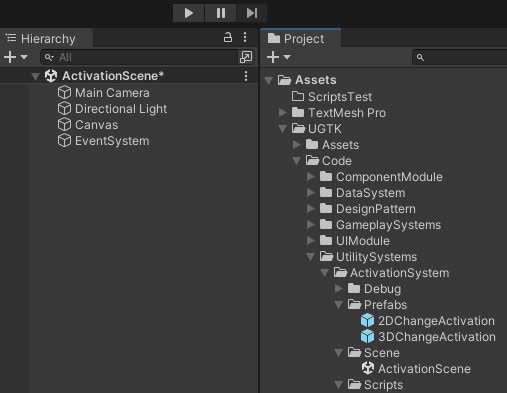Open the Hierarchy plus create dropdown
507x393 pixels.
(x=15, y=57)
